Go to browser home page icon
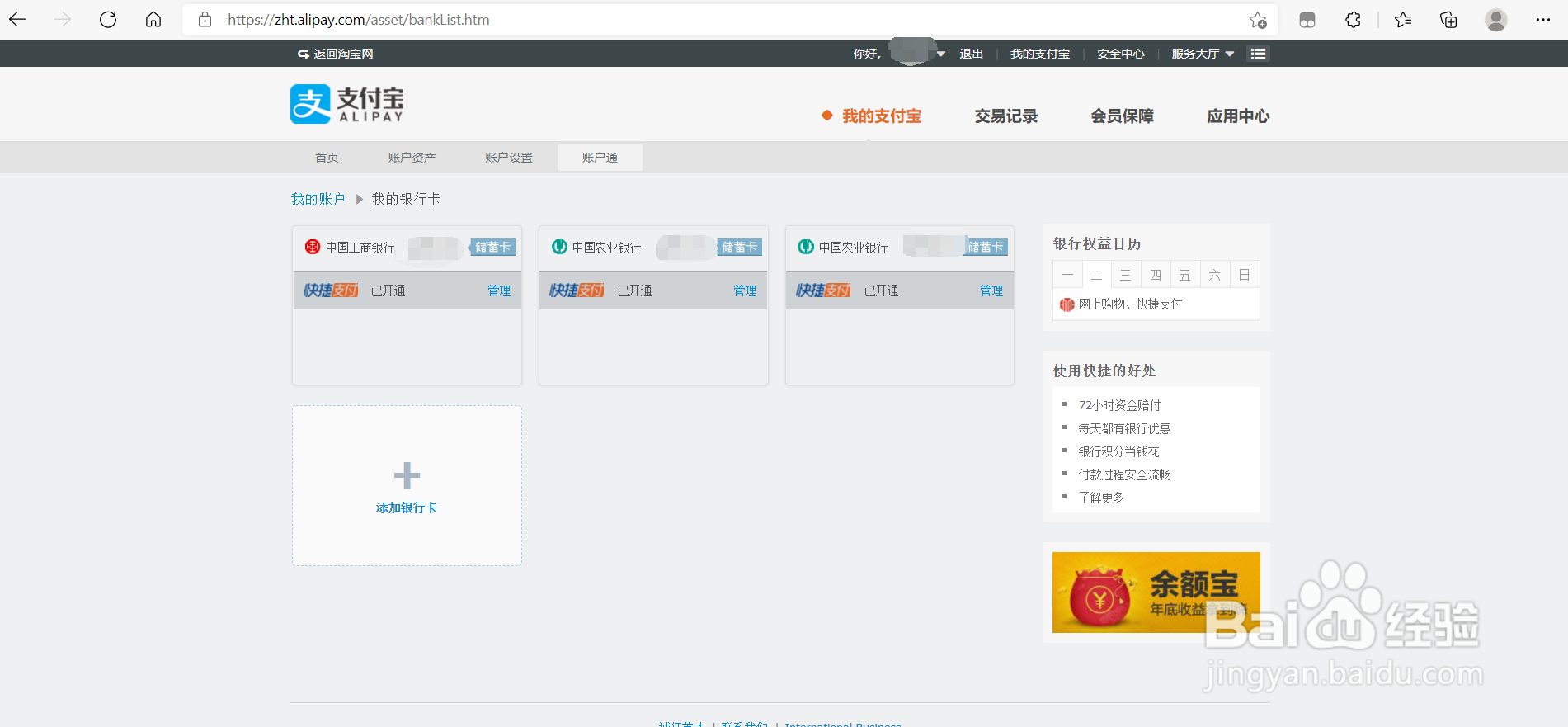The image size is (1568, 727). click(x=153, y=20)
